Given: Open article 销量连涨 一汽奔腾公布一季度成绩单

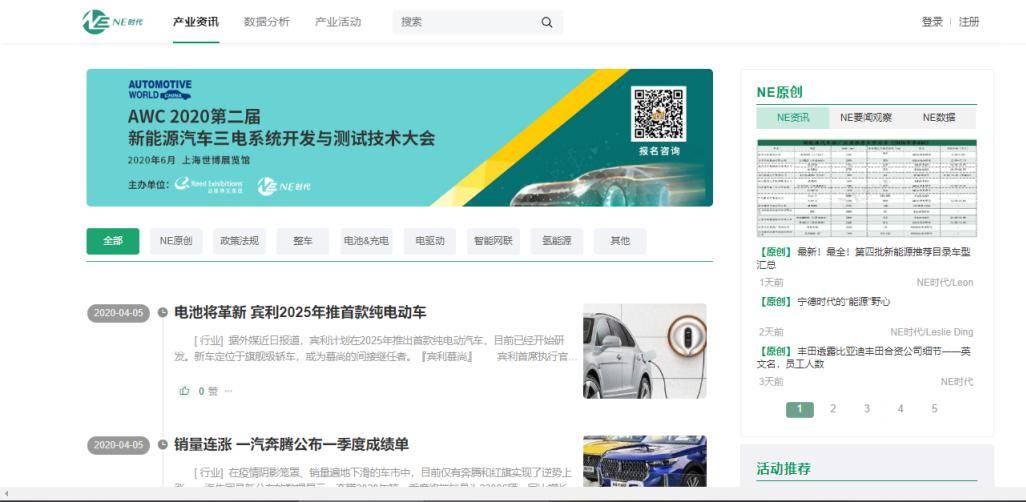Looking at the screenshot, I should coord(292,445).
